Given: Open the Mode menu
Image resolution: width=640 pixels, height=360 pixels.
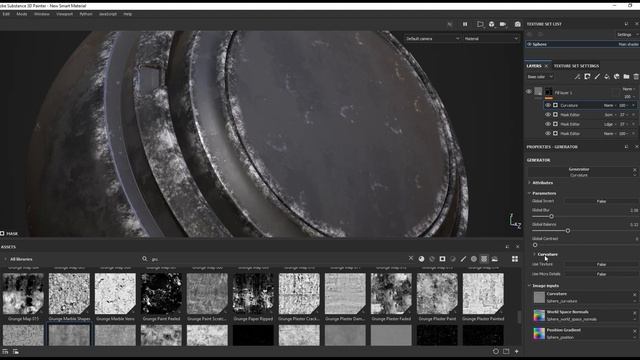Looking at the screenshot, I should pos(22,14).
